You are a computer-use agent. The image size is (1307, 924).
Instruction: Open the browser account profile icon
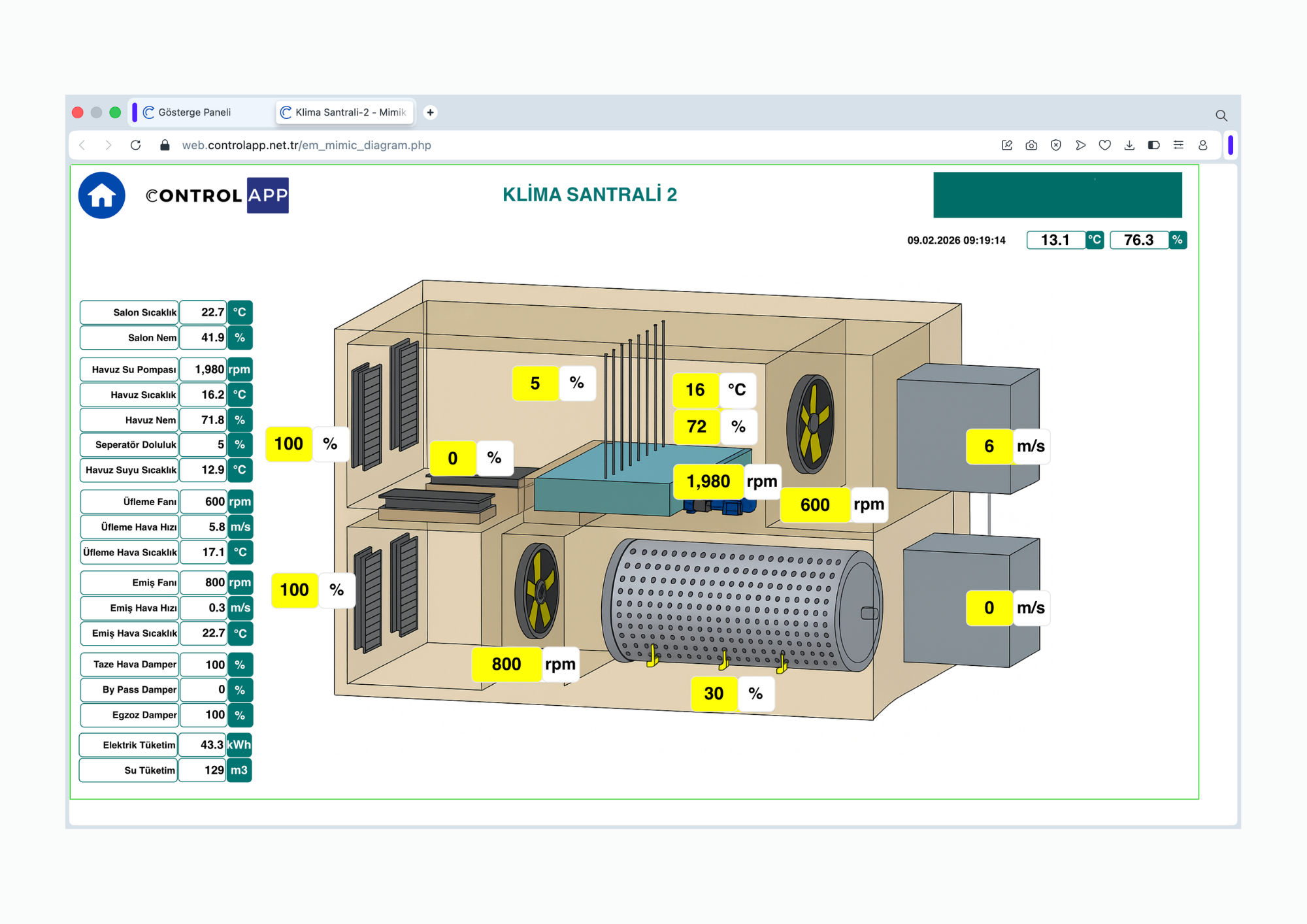point(1203,145)
